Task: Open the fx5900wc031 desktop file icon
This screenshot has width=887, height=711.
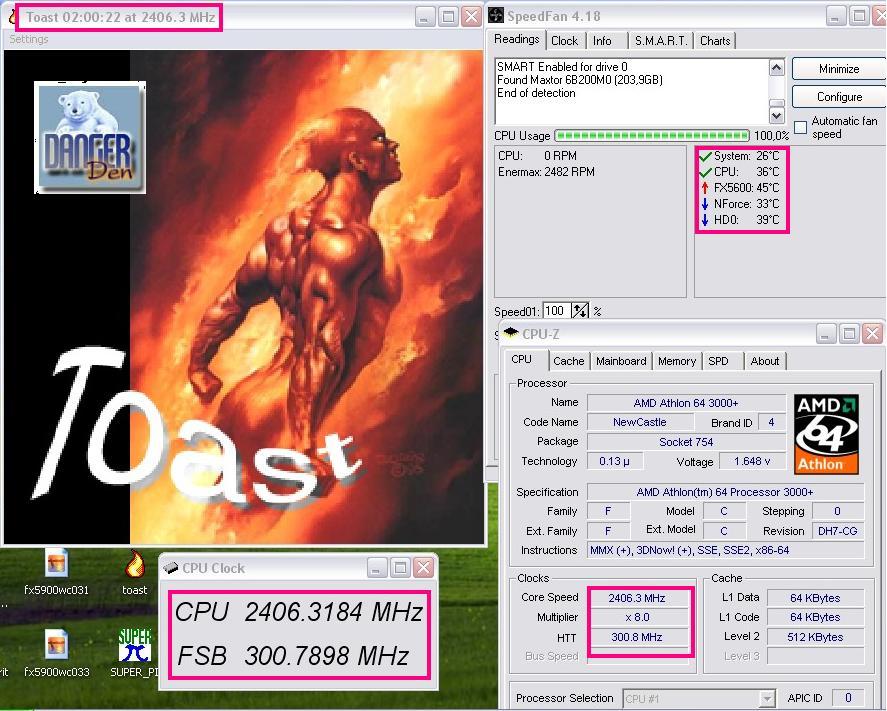Action: click(x=56, y=572)
